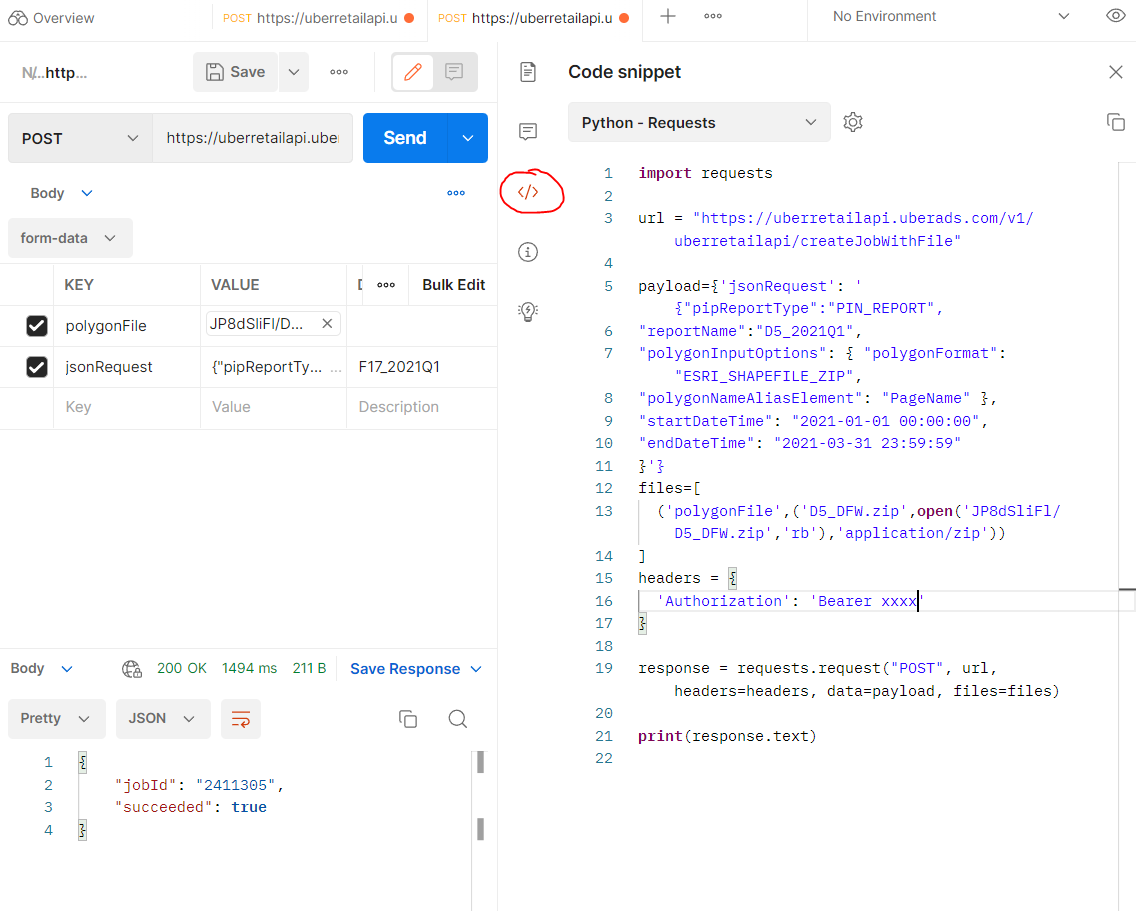Click the VALUE column header
The height and width of the screenshot is (911, 1136).
(235, 285)
